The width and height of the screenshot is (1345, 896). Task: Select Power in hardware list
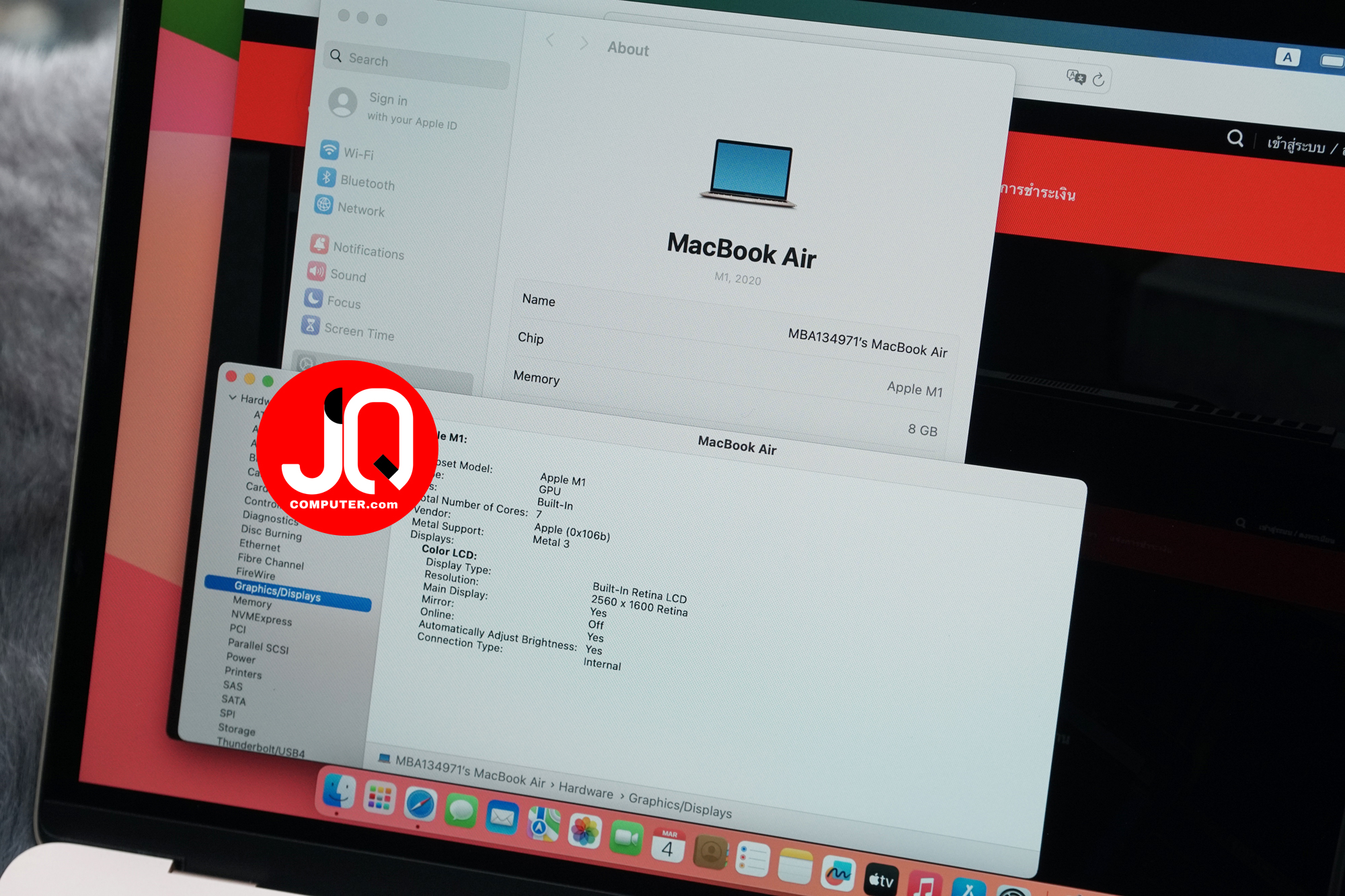pos(241,657)
